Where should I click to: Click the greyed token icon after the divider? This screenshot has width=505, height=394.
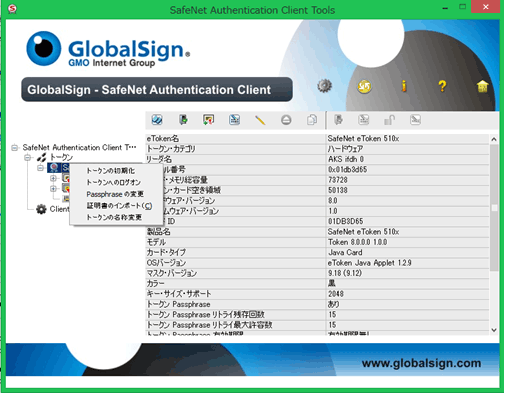click(x=339, y=120)
